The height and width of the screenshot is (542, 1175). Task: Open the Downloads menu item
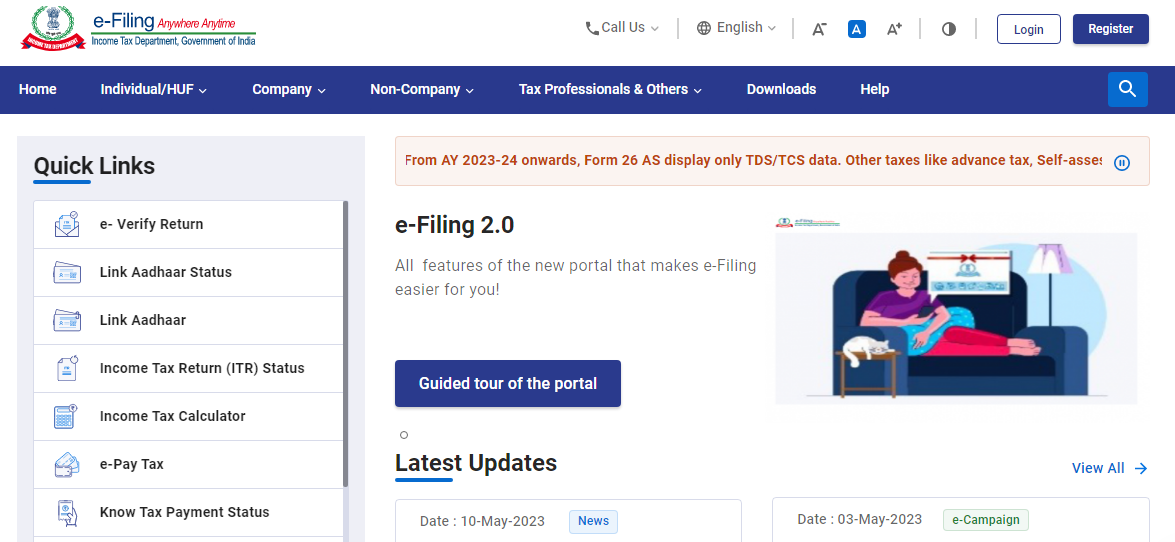point(781,89)
